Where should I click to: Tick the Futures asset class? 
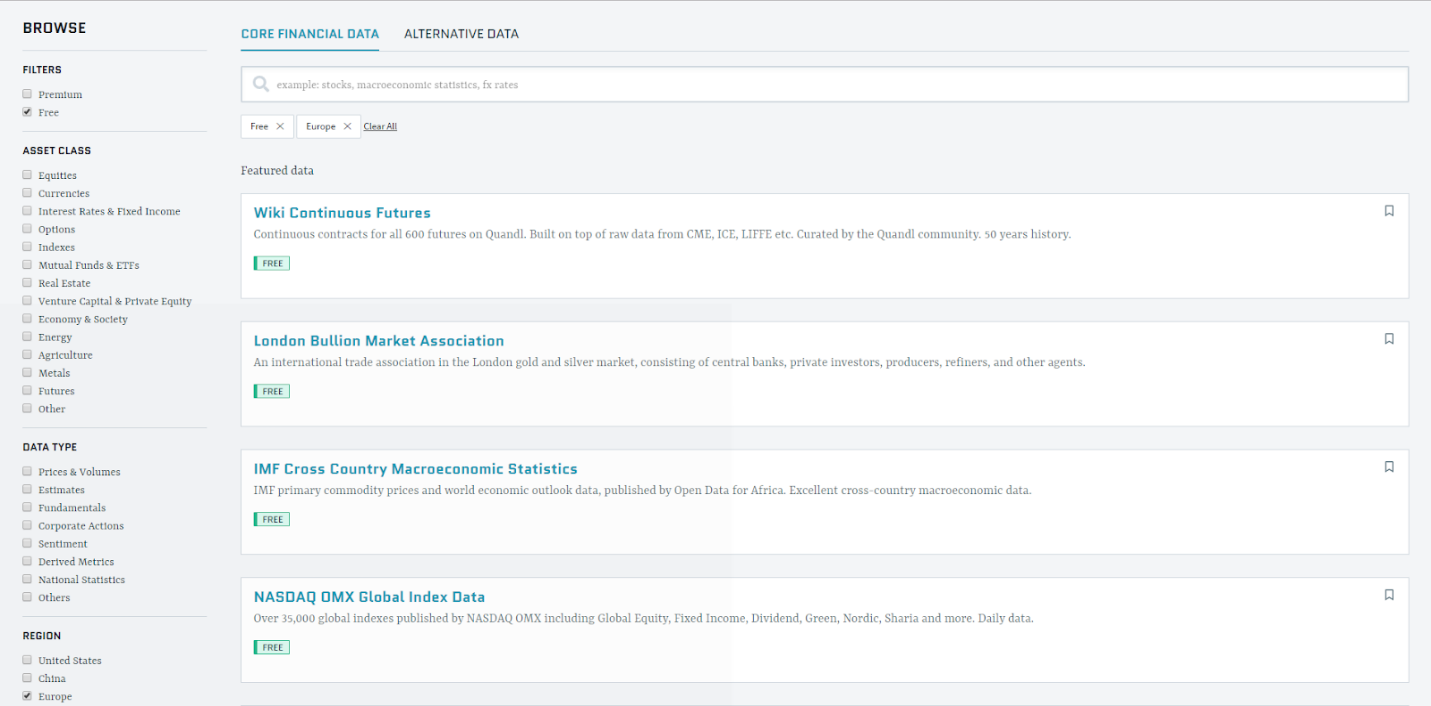click(28, 391)
